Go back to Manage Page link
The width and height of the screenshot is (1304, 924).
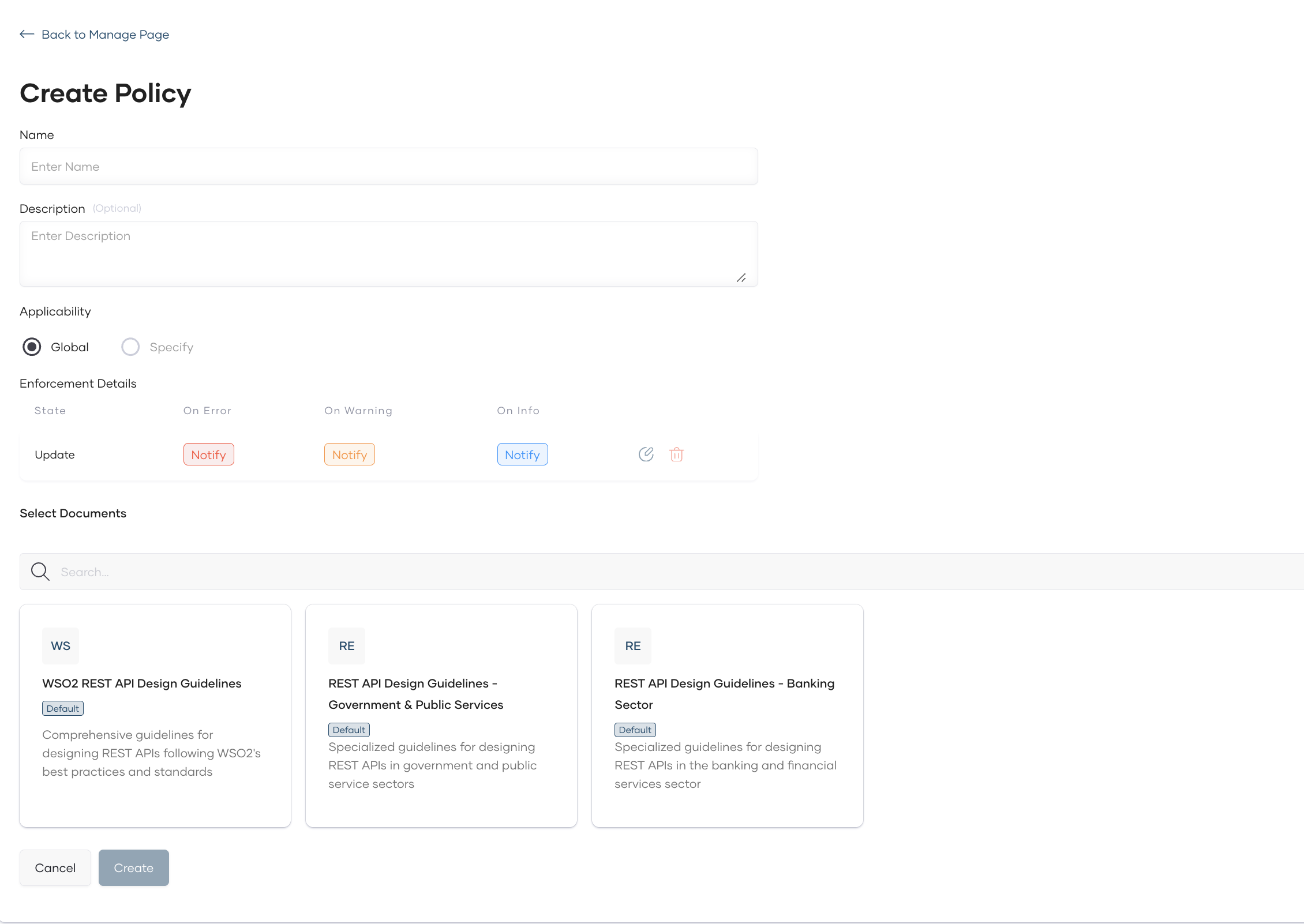point(105,35)
